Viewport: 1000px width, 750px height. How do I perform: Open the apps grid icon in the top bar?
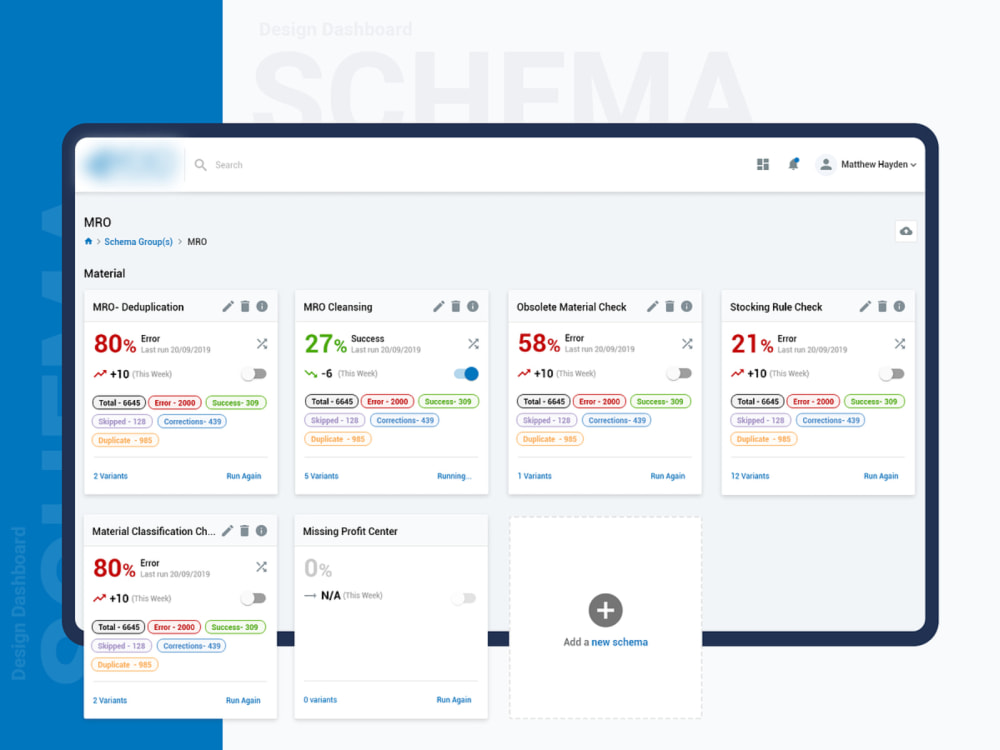pos(763,164)
